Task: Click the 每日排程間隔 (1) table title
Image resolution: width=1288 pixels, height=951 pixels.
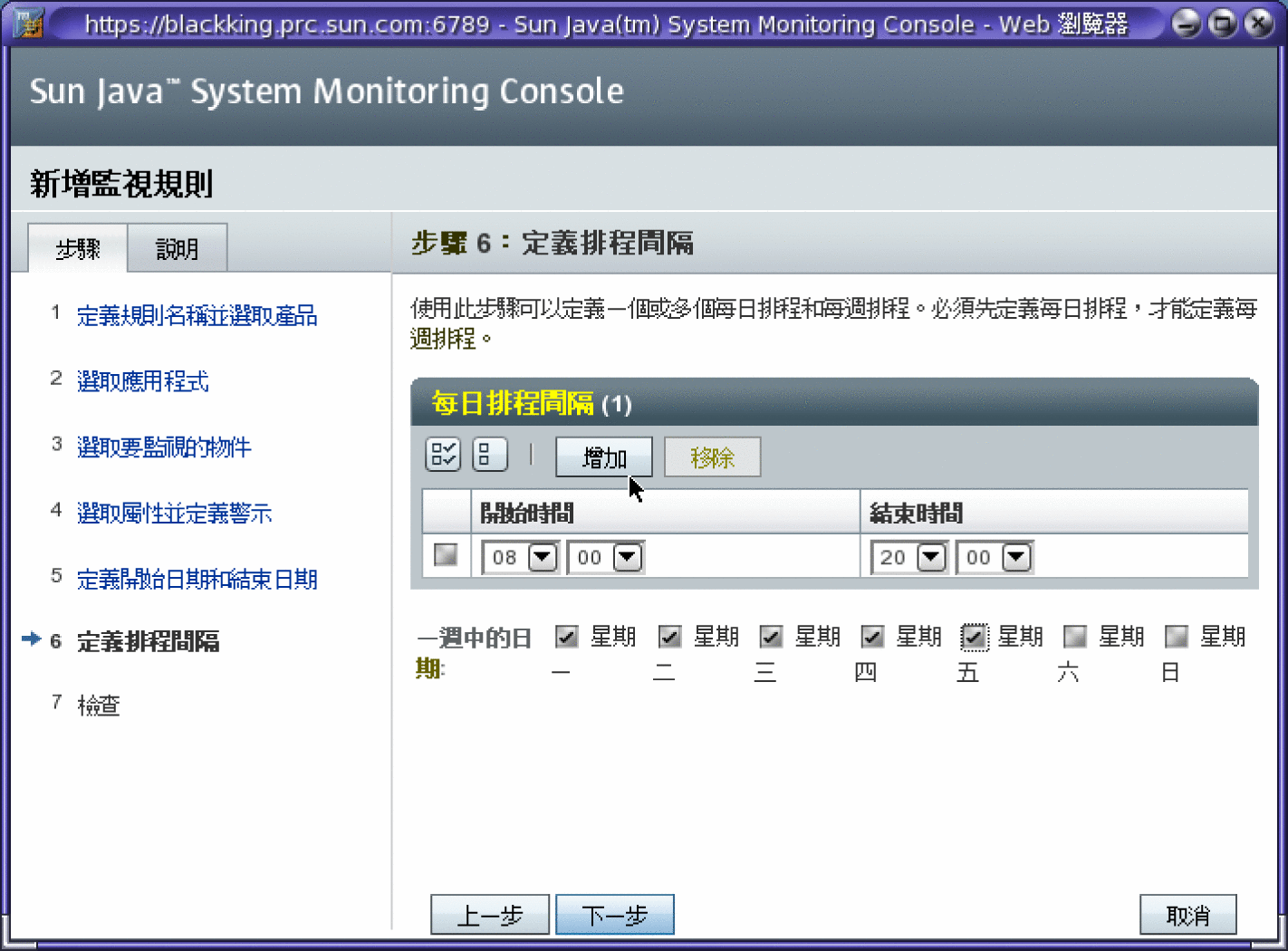Action: (x=531, y=403)
